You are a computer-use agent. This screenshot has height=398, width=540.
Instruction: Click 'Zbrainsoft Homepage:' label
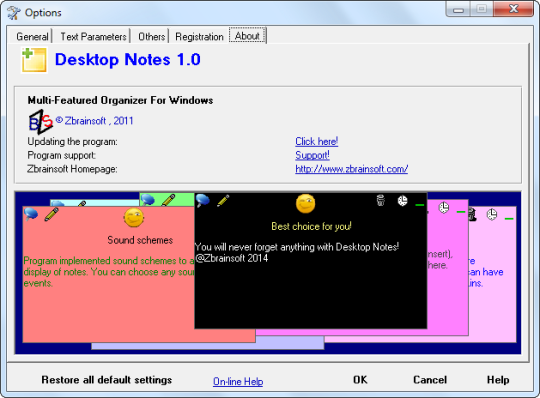(x=72, y=169)
